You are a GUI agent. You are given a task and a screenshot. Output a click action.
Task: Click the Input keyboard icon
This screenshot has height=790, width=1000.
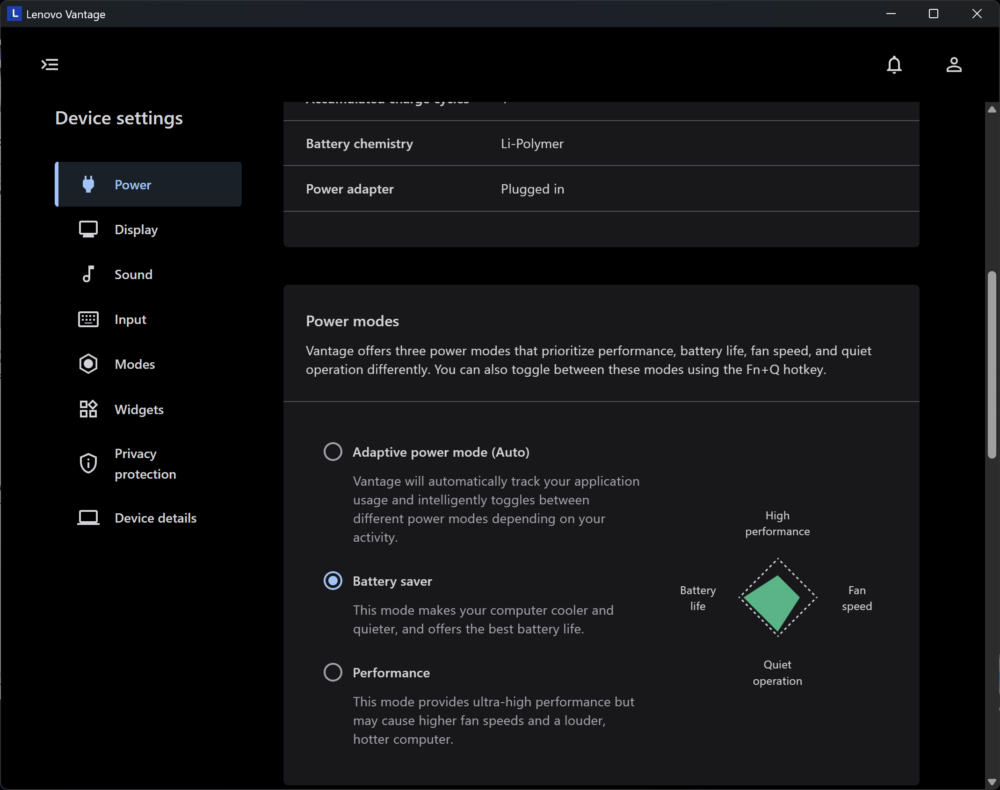89,319
